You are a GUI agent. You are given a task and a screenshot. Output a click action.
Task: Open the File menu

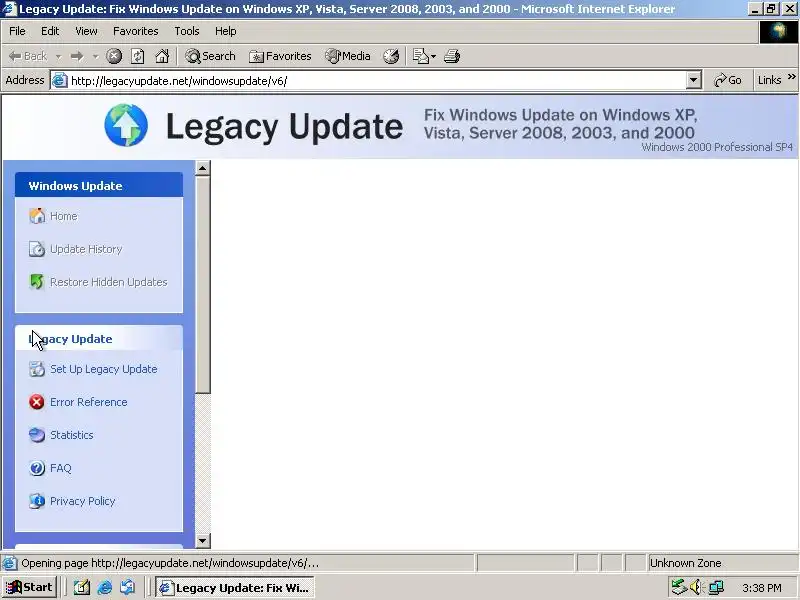pos(17,31)
